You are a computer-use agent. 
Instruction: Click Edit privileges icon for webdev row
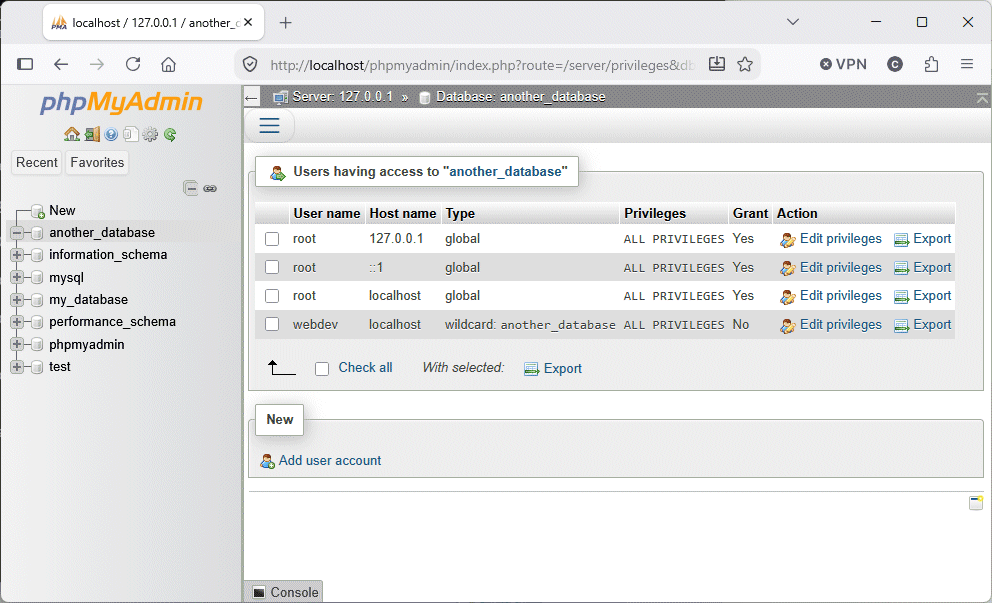click(788, 326)
